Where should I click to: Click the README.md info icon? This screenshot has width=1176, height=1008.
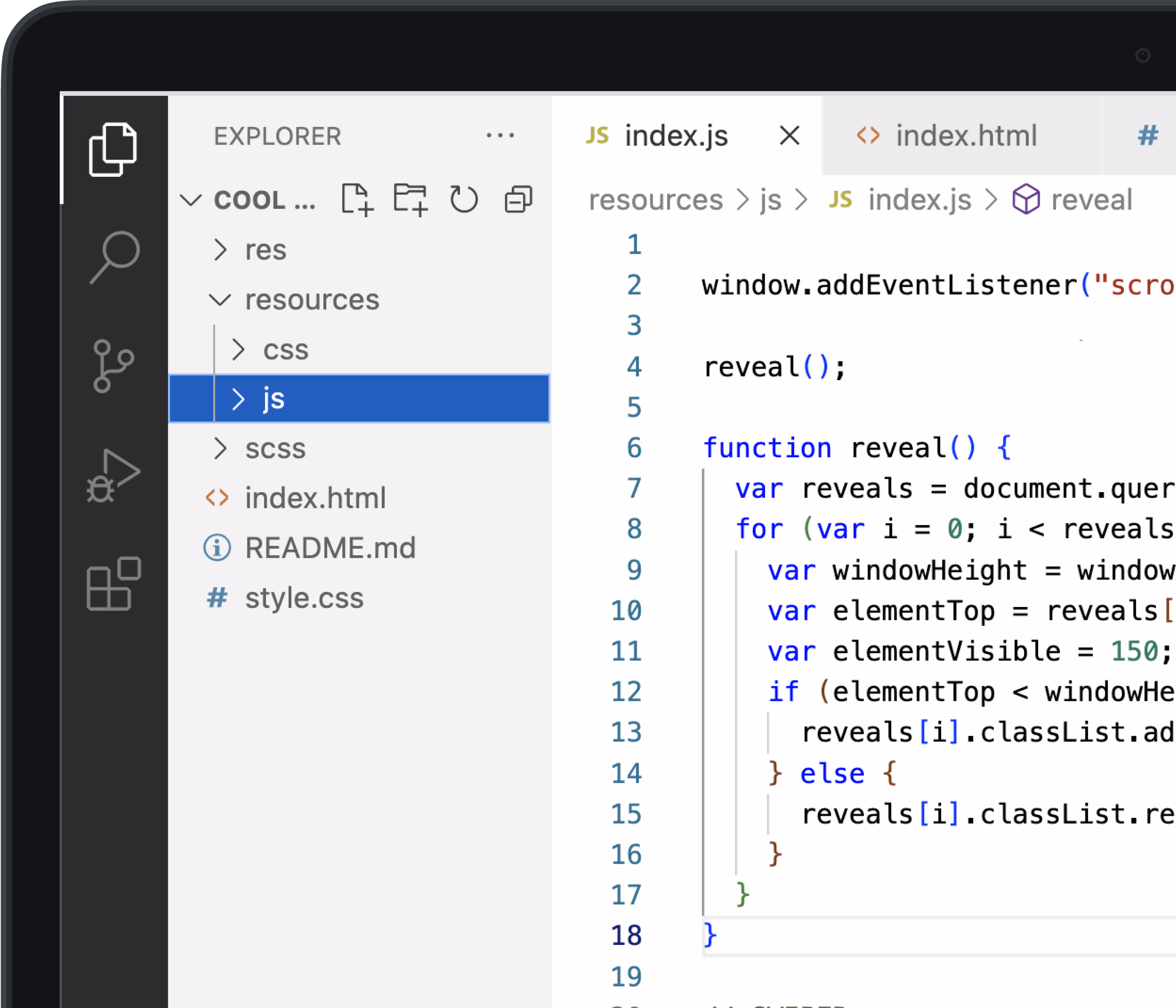[217, 548]
